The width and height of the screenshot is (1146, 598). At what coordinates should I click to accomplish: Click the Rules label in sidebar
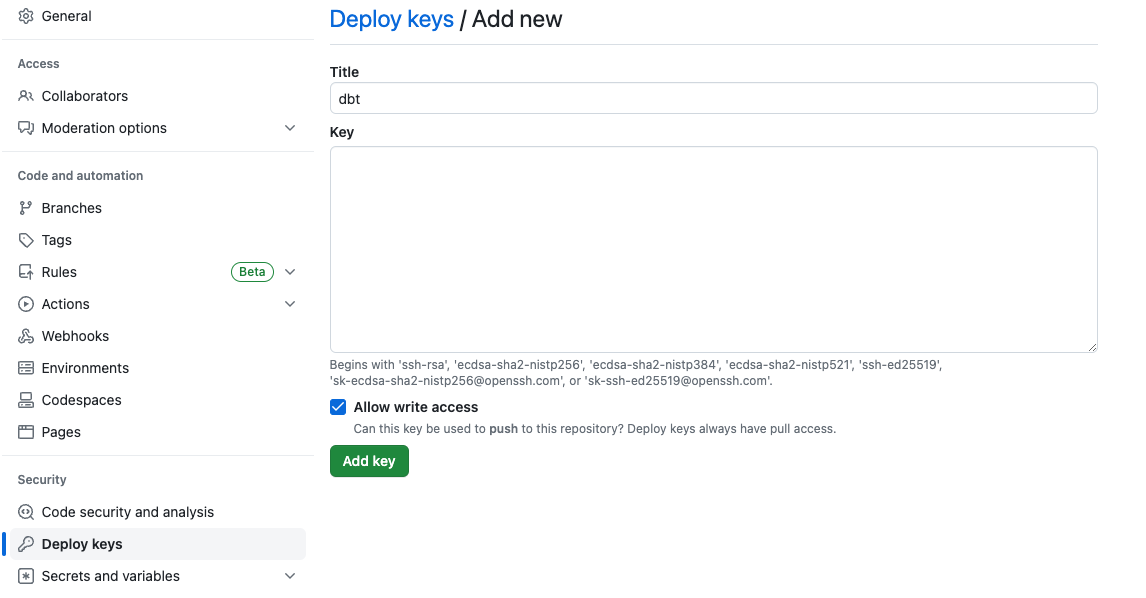59,272
